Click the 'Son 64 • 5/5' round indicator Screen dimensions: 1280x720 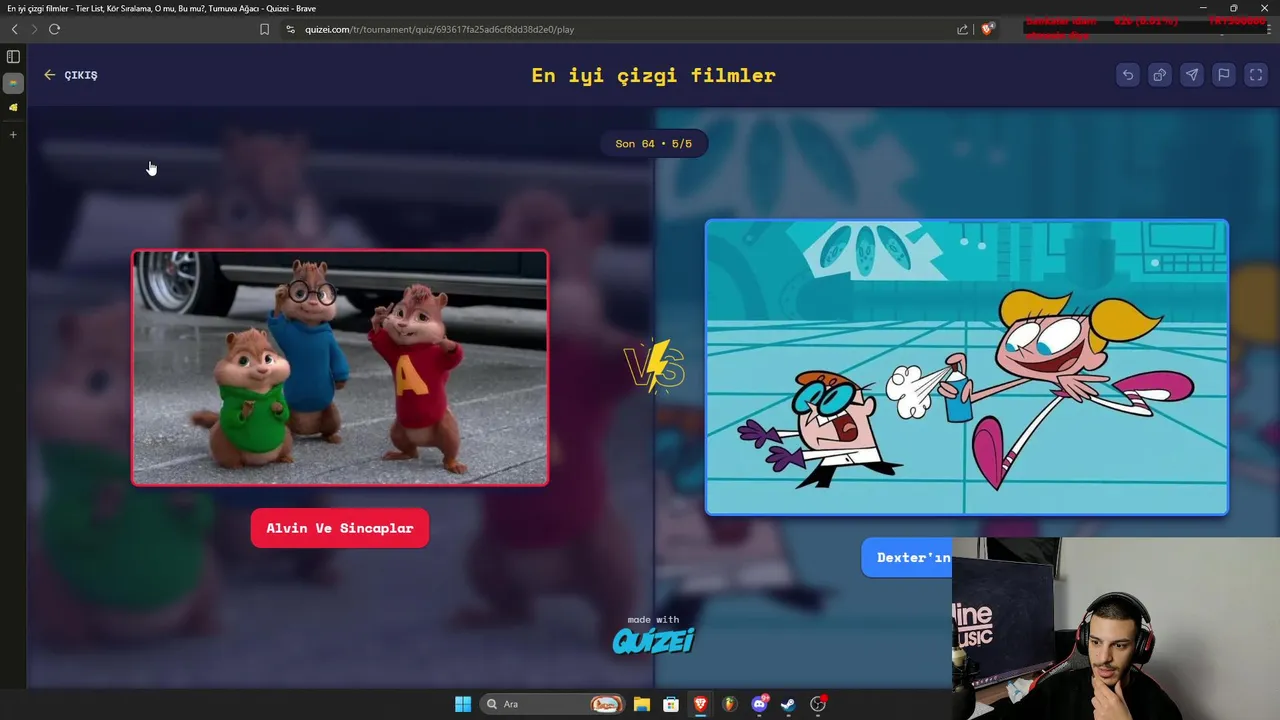(x=653, y=144)
